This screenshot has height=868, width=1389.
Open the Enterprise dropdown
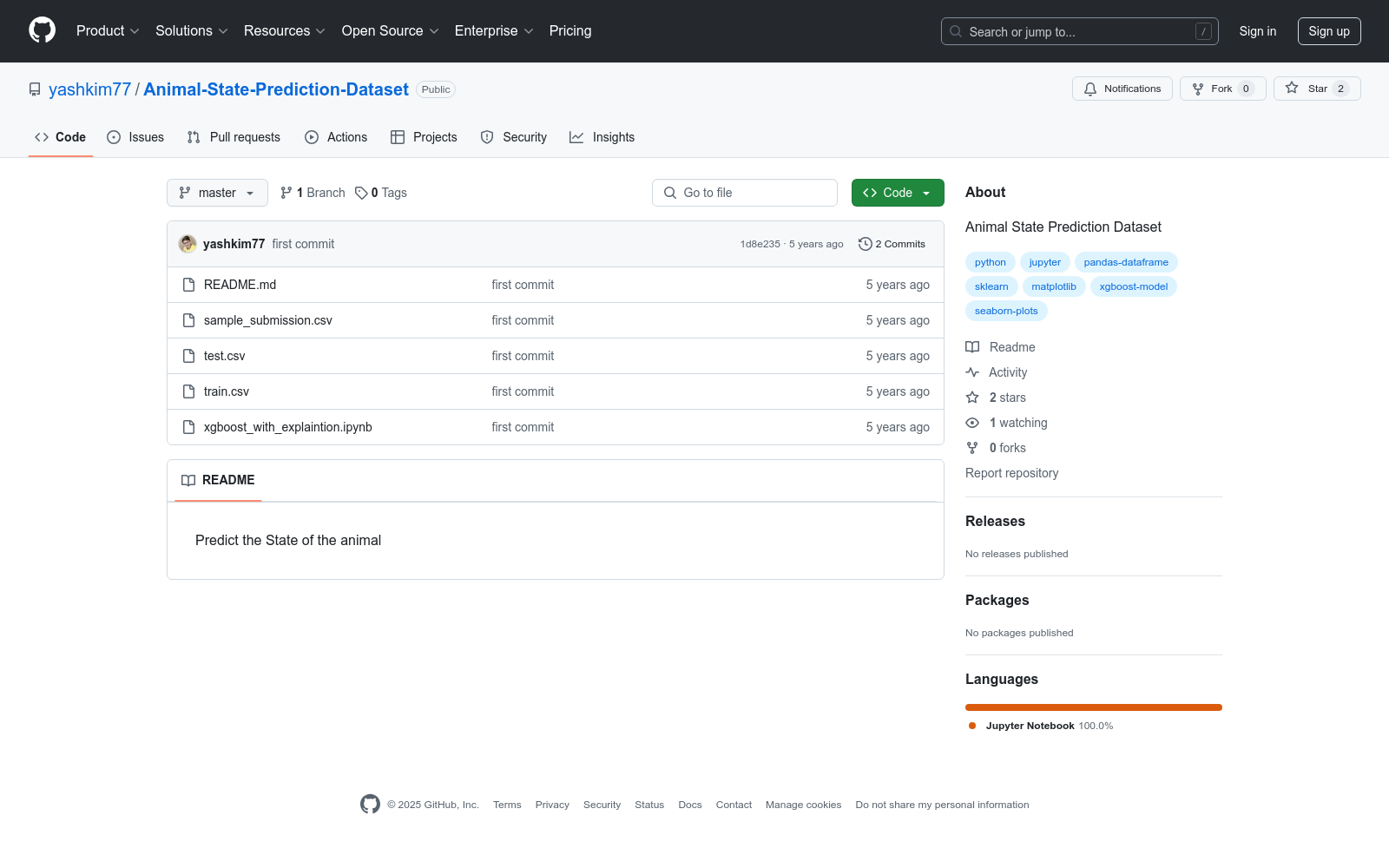(x=494, y=31)
